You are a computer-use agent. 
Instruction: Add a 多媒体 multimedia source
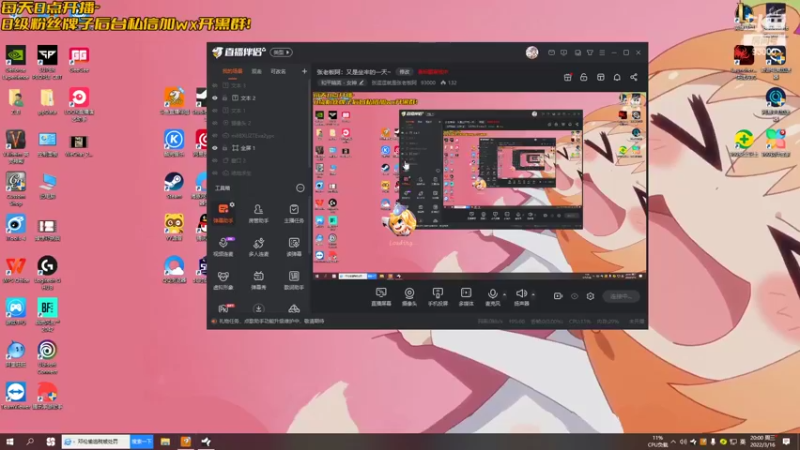[466, 296]
